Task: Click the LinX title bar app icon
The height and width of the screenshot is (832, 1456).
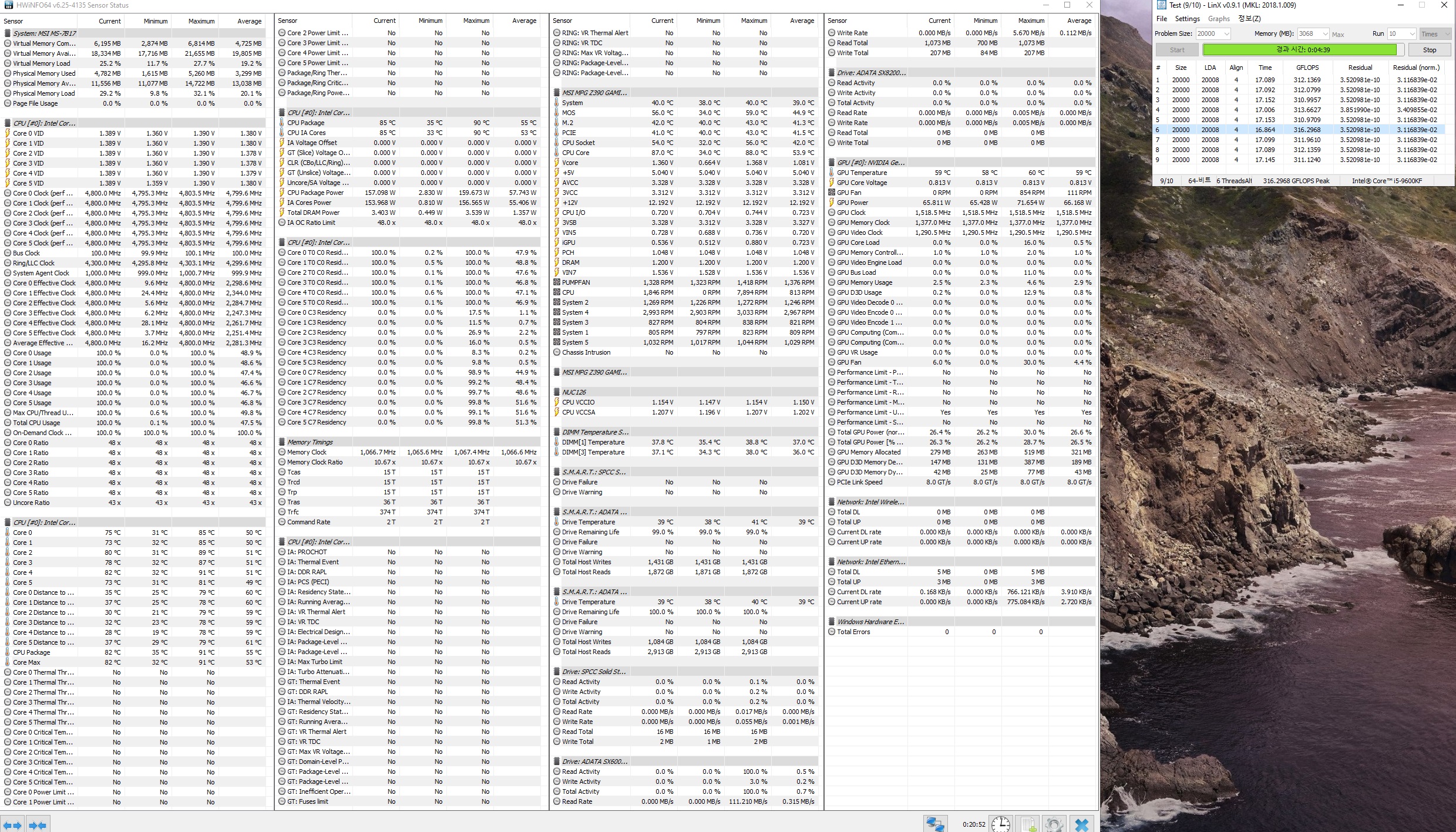Action: pos(1161,5)
